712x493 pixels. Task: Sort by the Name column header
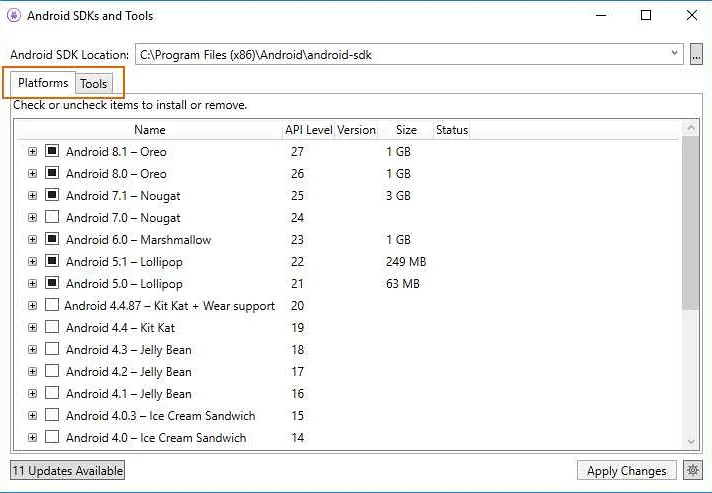click(150, 130)
